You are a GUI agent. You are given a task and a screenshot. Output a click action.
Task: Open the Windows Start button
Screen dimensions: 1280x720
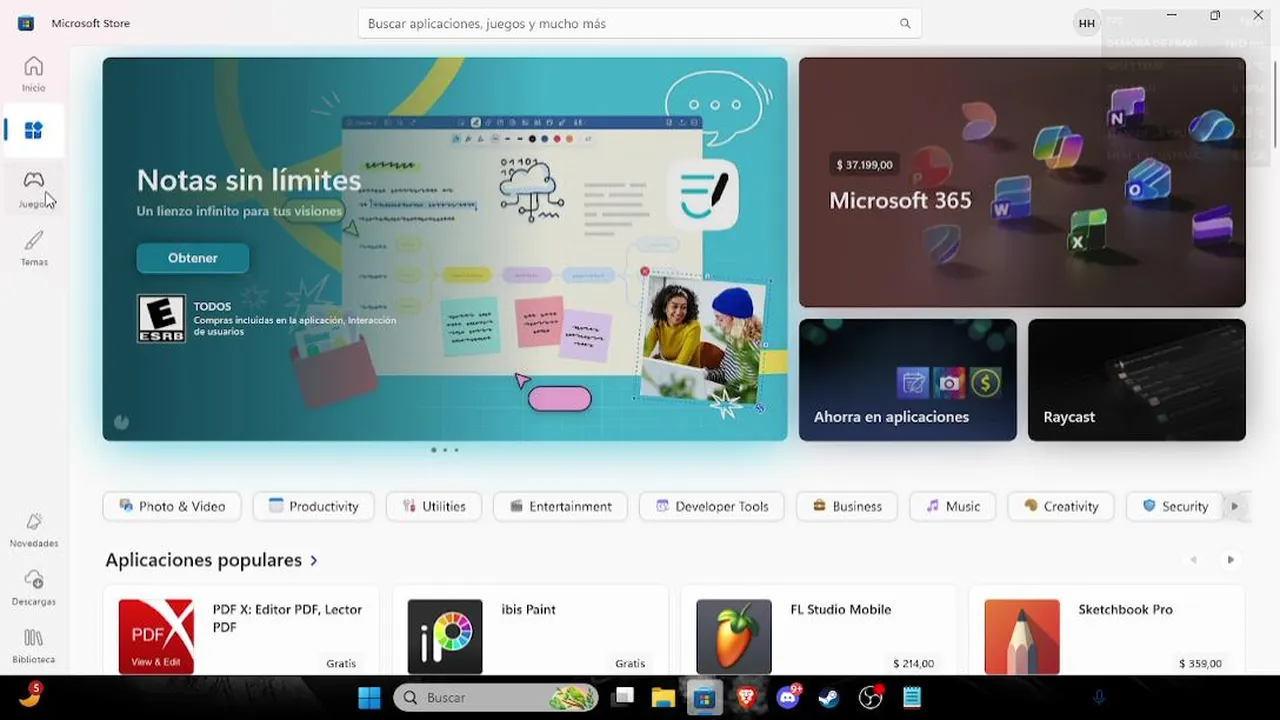pyautogui.click(x=369, y=697)
